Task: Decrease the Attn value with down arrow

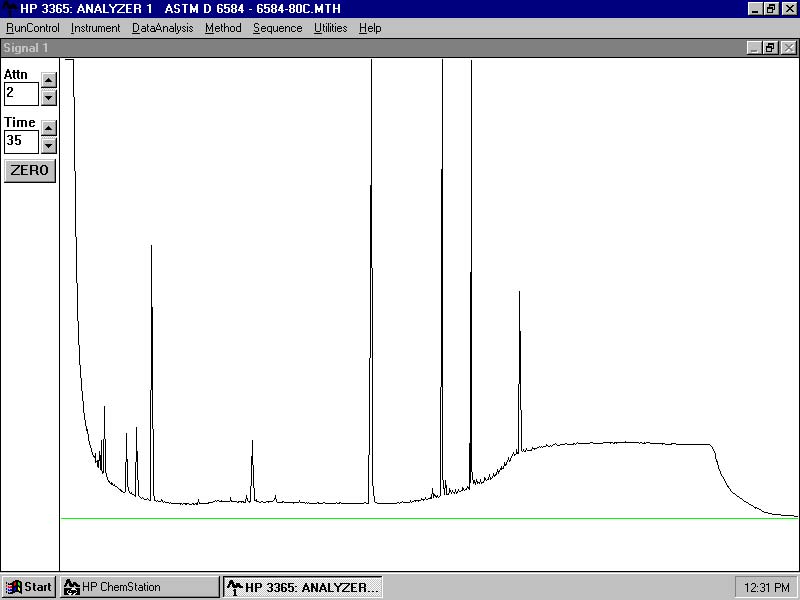Action: pos(48,97)
